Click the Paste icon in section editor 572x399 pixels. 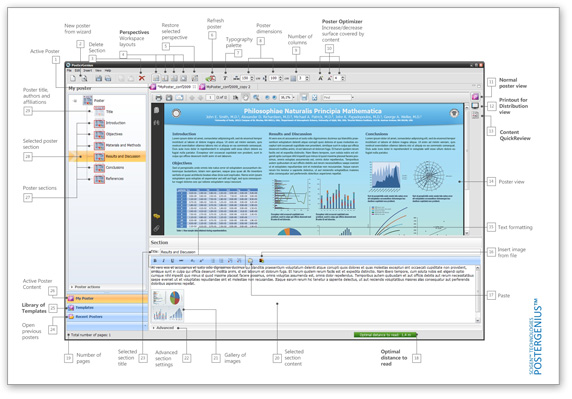click(x=250, y=260)
